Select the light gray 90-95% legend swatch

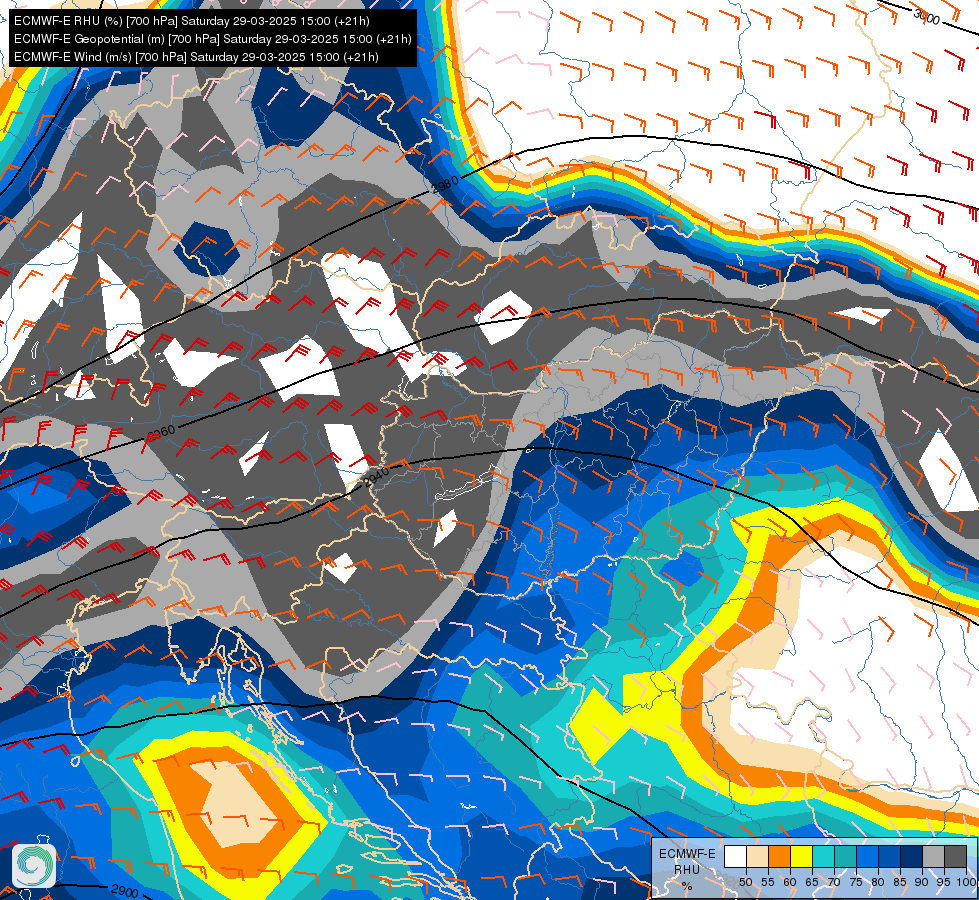coord(933,856)
